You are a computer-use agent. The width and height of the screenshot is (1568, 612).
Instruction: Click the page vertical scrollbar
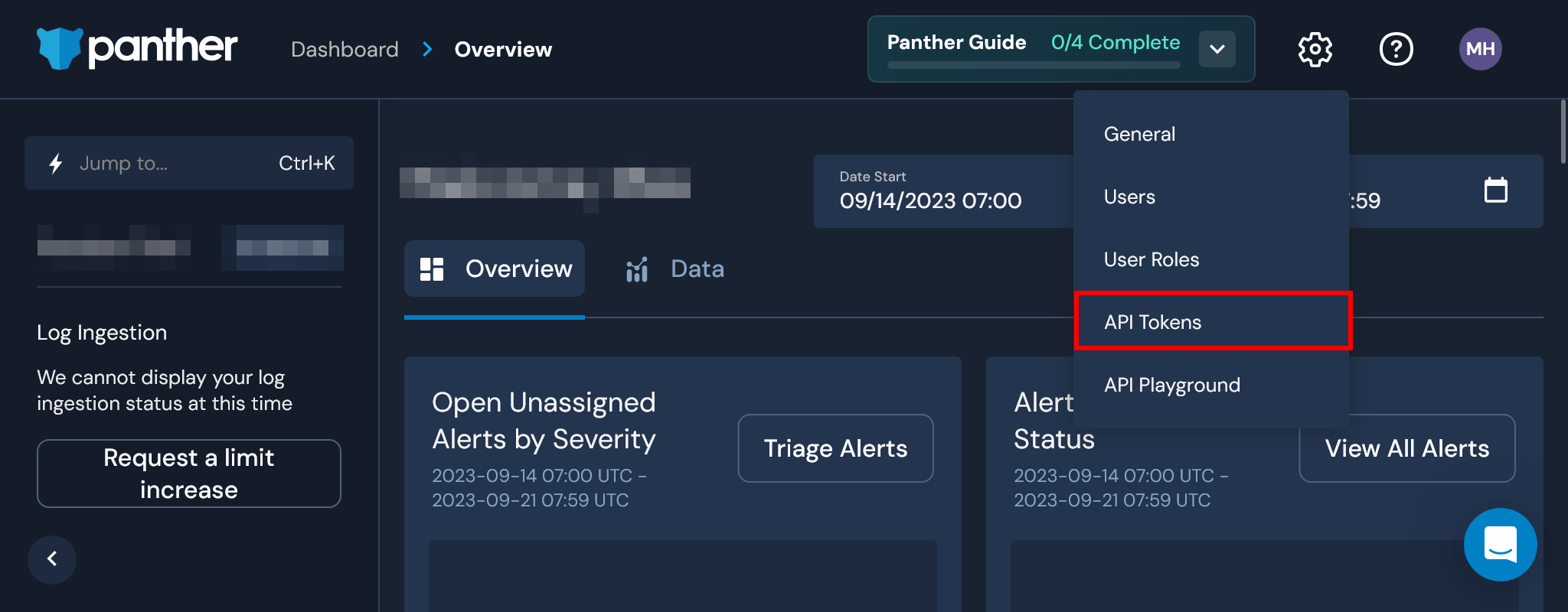click(1563, 132)
